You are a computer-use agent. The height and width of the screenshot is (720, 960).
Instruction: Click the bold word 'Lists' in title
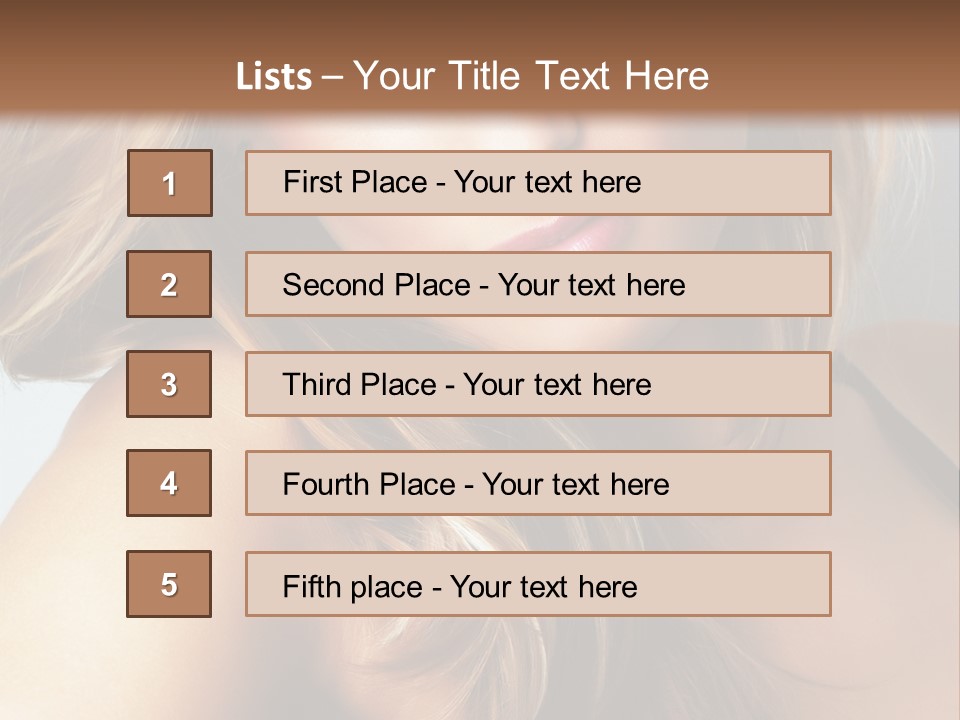pos(273,76)
